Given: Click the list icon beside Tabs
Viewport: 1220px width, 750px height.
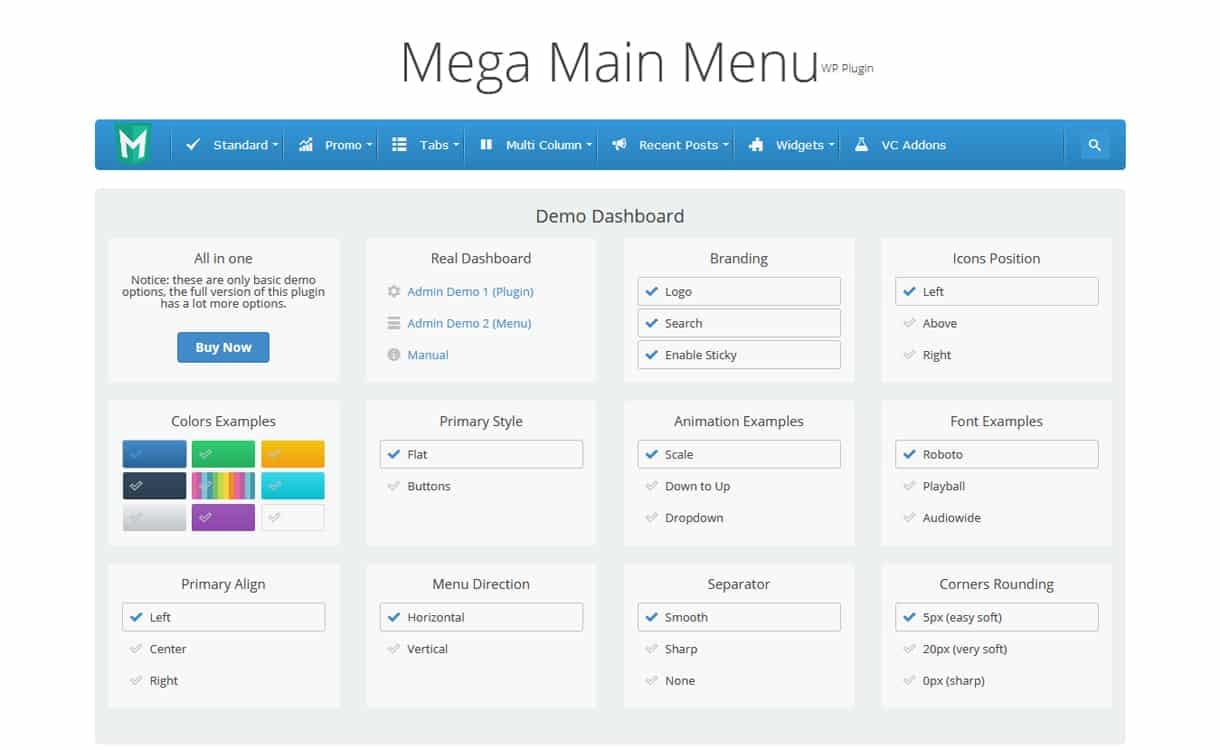Looking at the screenshot, I should pyautogui.click(x=399, y=145).
